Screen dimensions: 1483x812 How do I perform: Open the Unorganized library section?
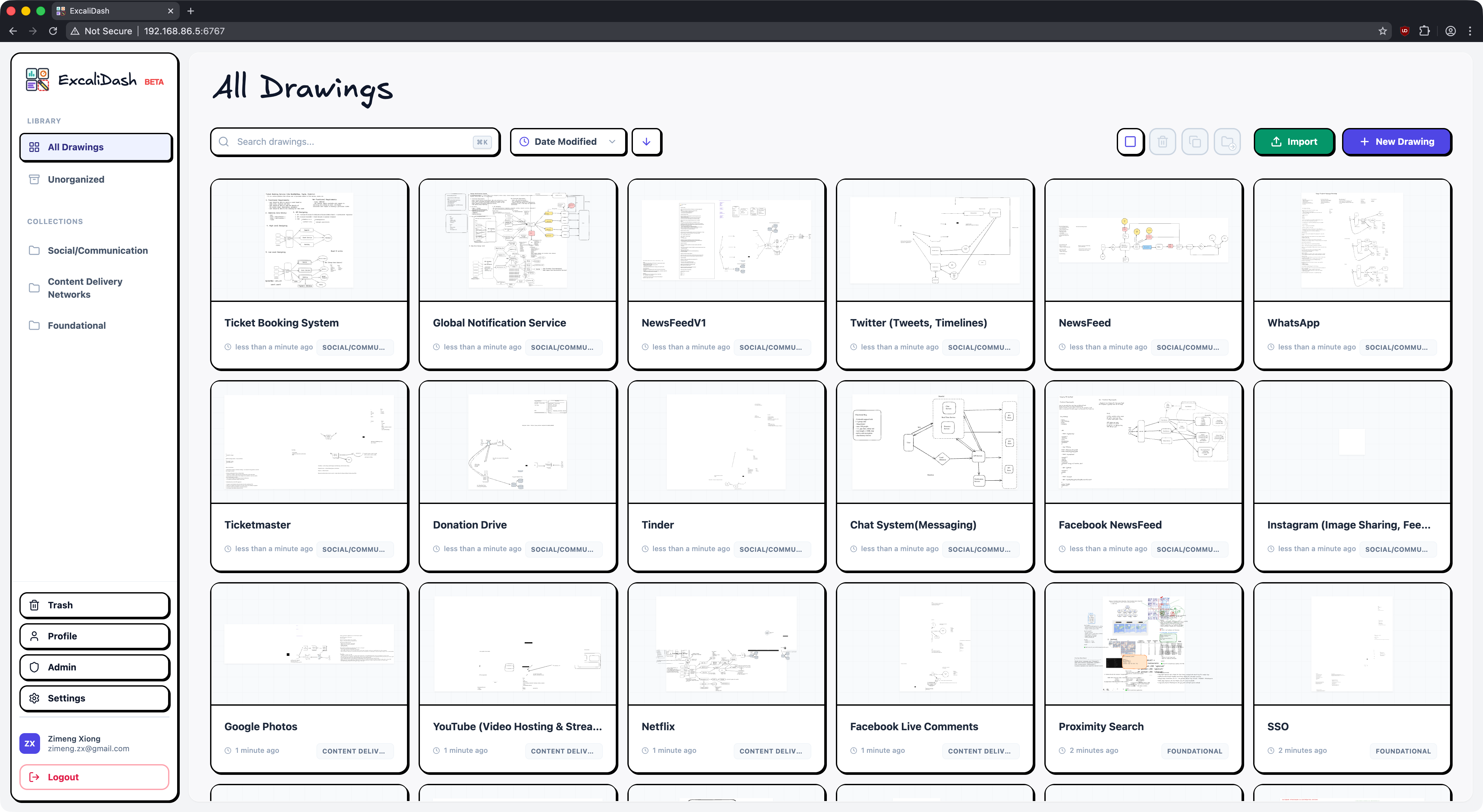click(76, 179)
